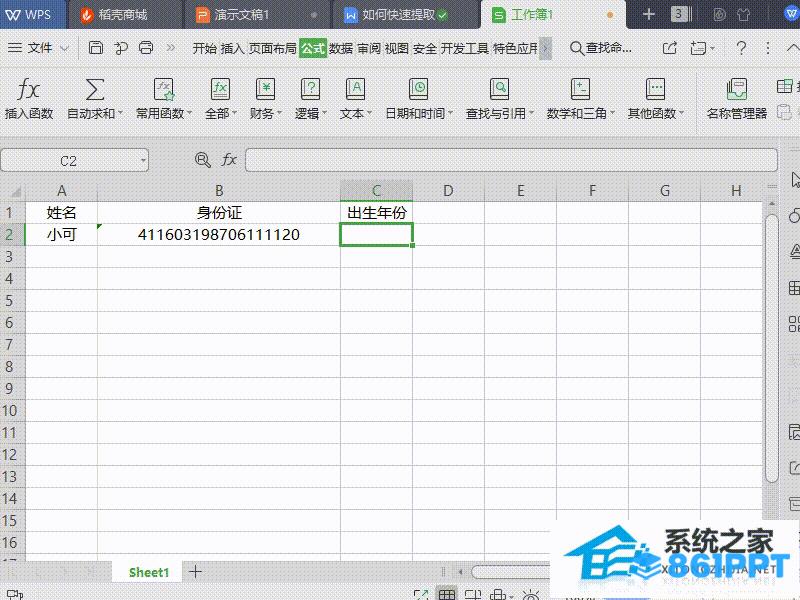Screen dimensions: 800x600
Task: Click the vertical scrollbar thumb
Action: [x=771, y=347]
